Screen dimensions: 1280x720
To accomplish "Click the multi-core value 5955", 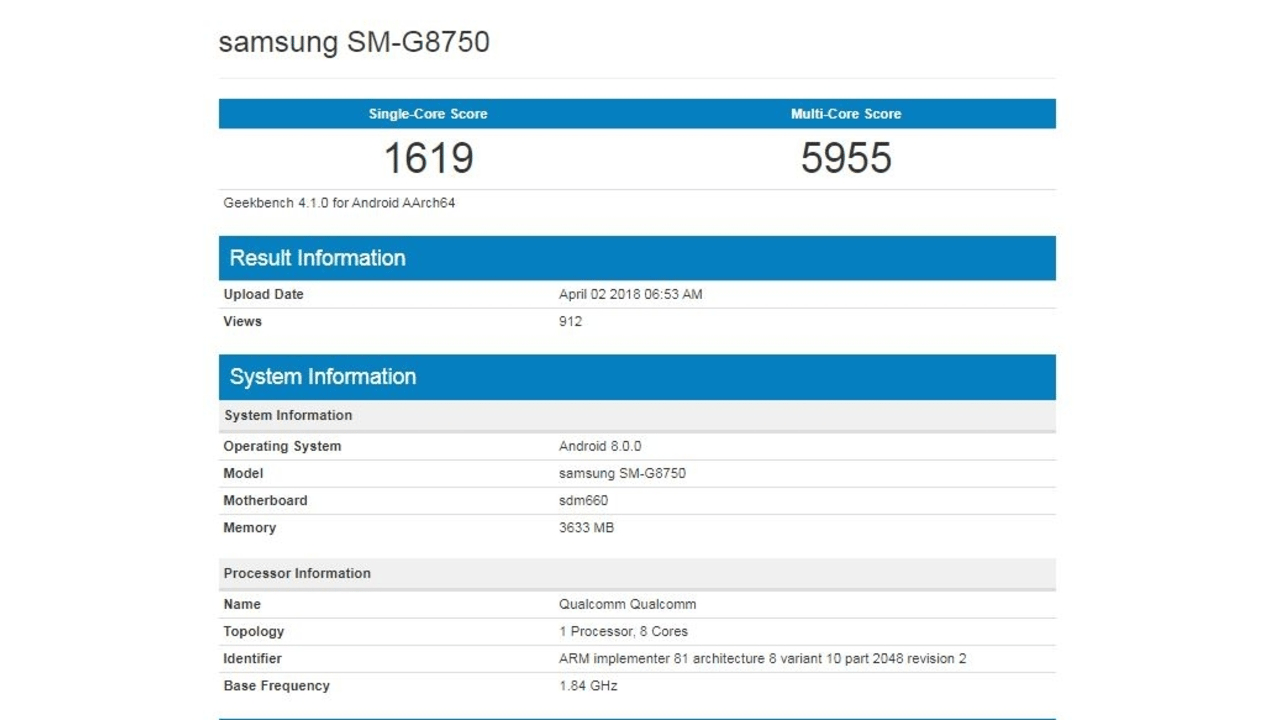I will (x=846, y=158).
